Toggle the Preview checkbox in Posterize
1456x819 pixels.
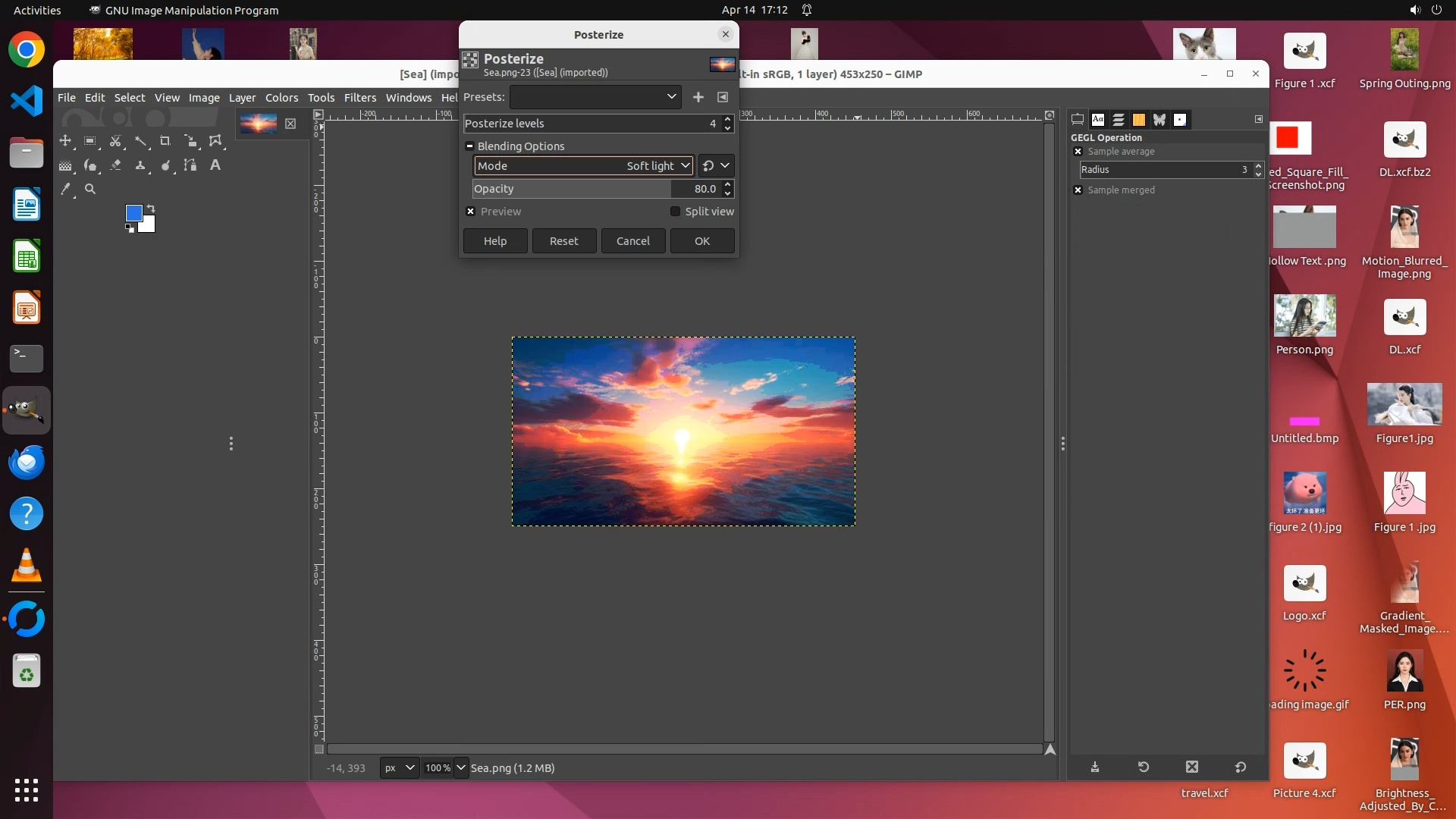click(x=471, y=212)
